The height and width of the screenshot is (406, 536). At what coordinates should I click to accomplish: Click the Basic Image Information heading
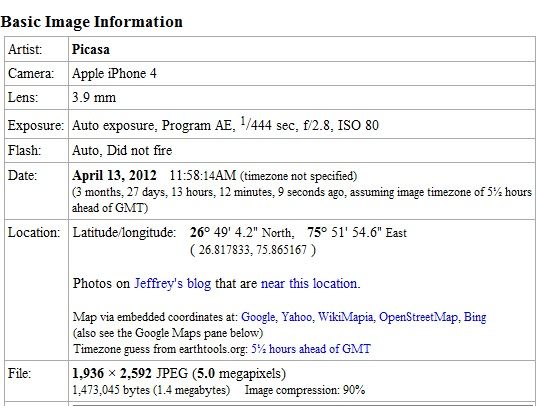click(x=92, y=22)
